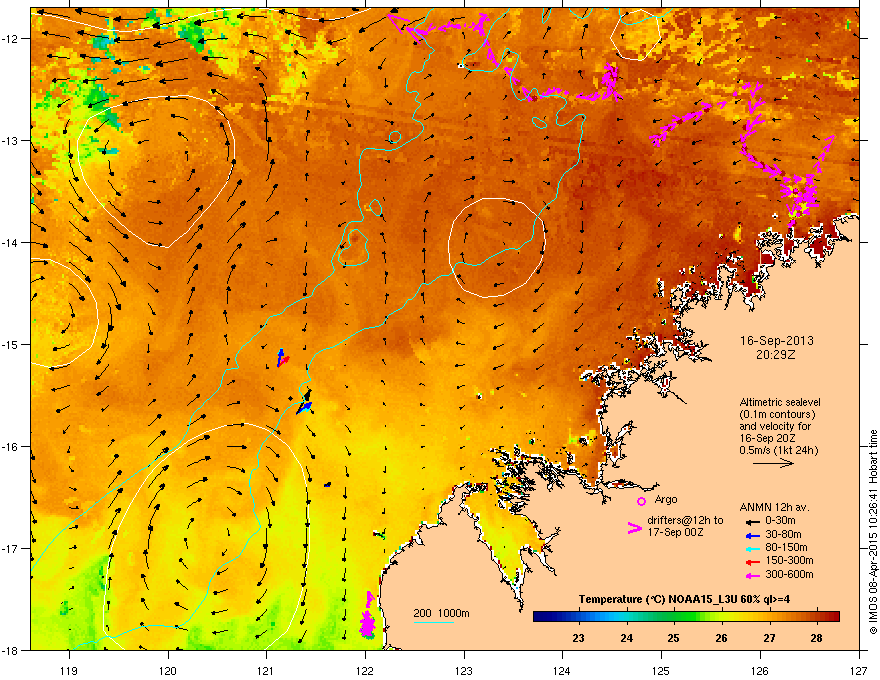Click longitude axis label 127

[859, 670]
